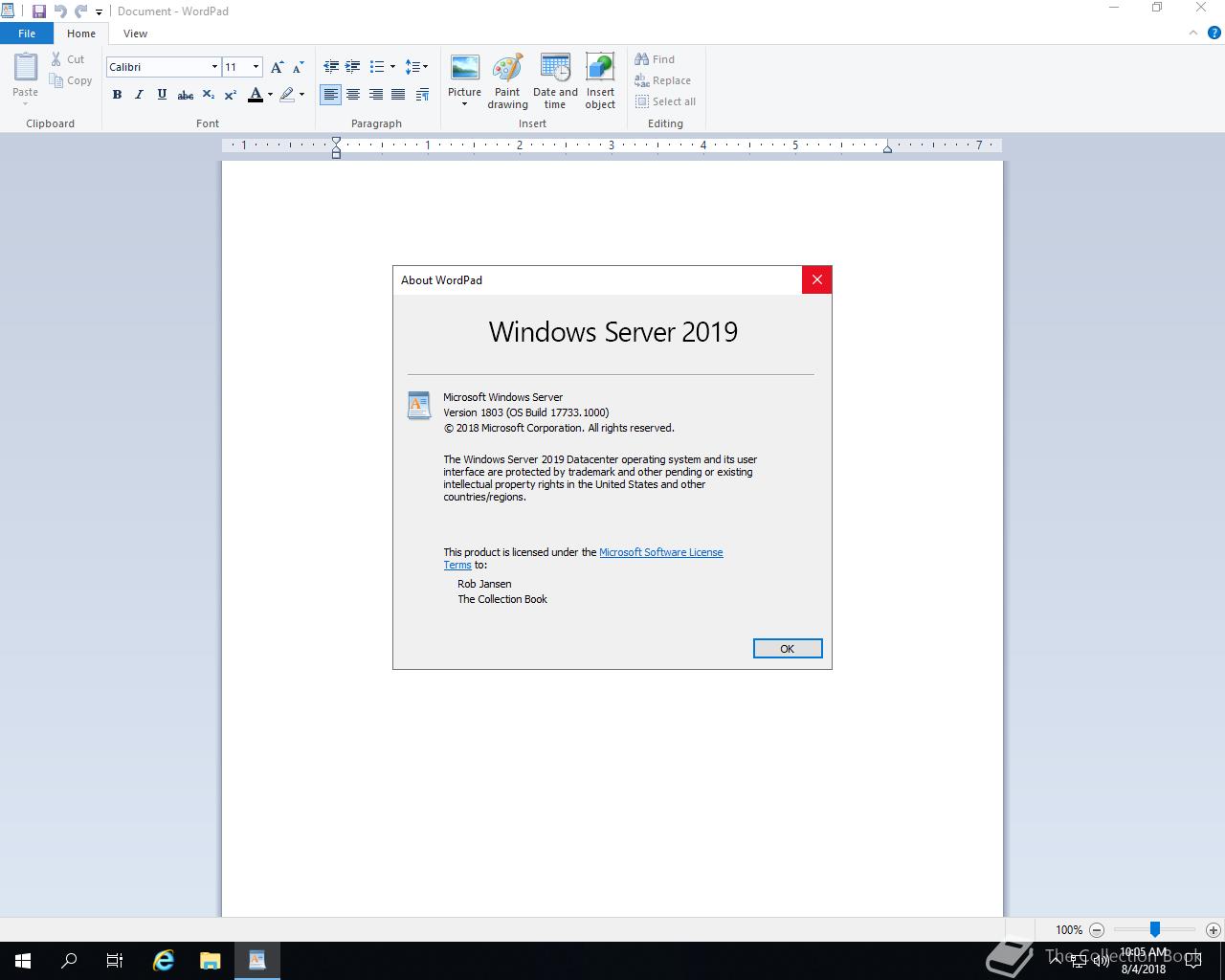
Task: Click the Insert object icon
Action: coord(600,81)
